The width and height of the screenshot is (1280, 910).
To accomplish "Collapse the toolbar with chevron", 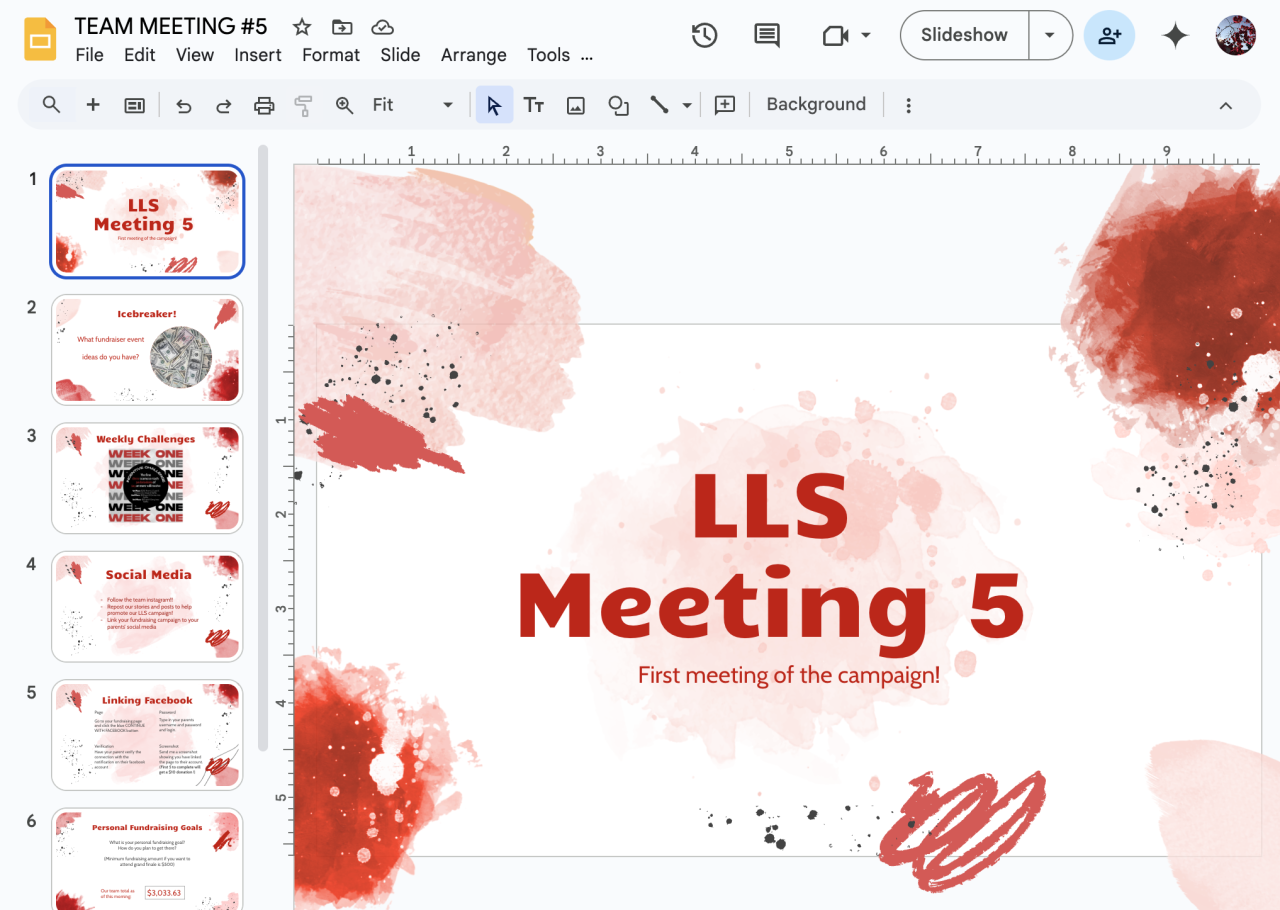I will [x=1225, y=105].
